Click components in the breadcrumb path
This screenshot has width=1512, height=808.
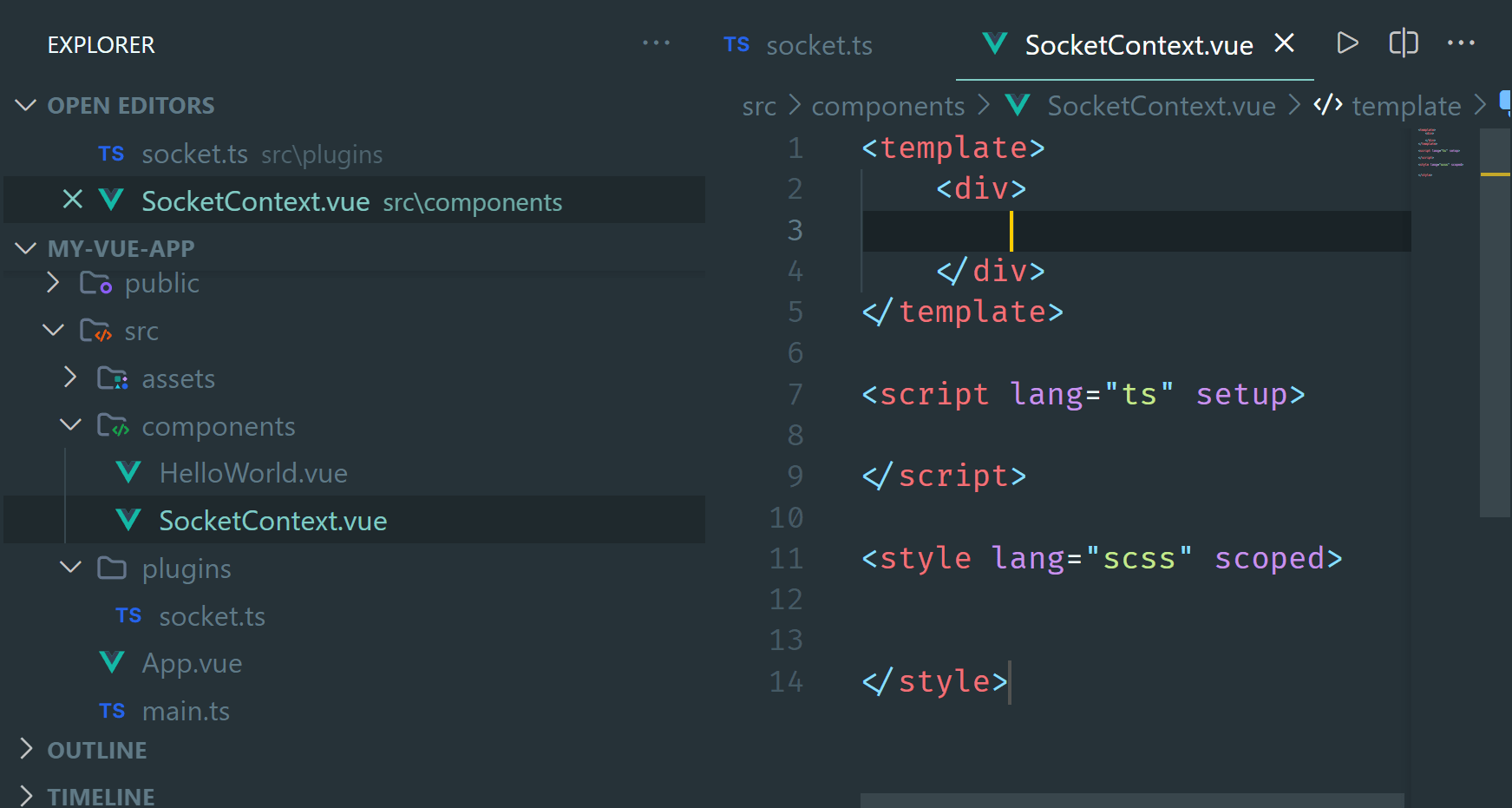pyautogui.click(x=888, y=105)
